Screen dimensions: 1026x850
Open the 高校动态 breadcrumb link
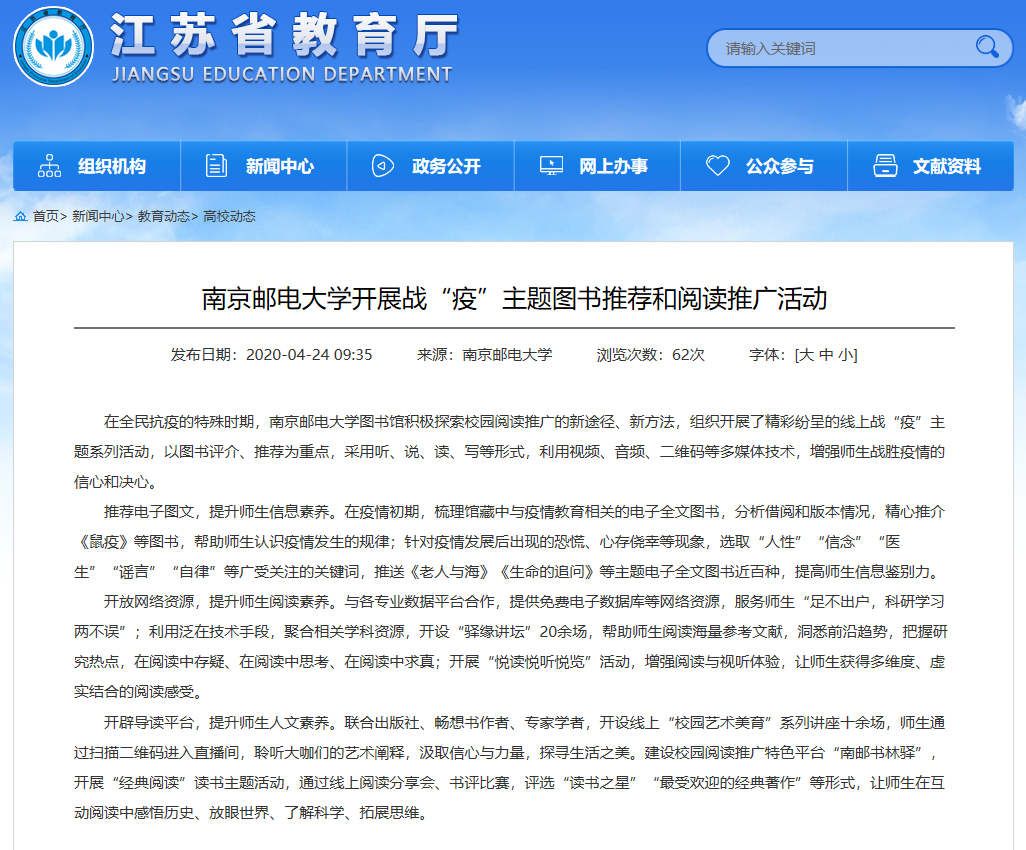point(229,216)
